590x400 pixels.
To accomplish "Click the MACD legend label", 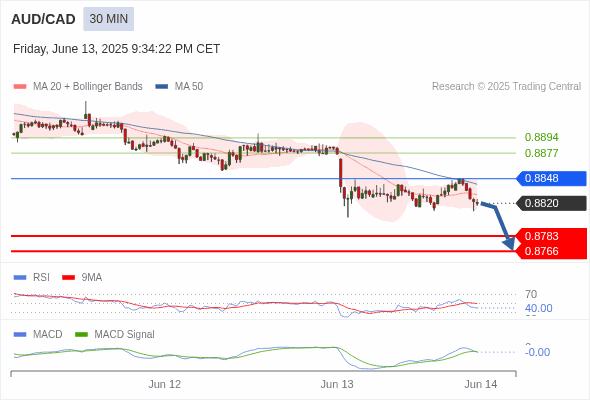I will coord(47,334).
